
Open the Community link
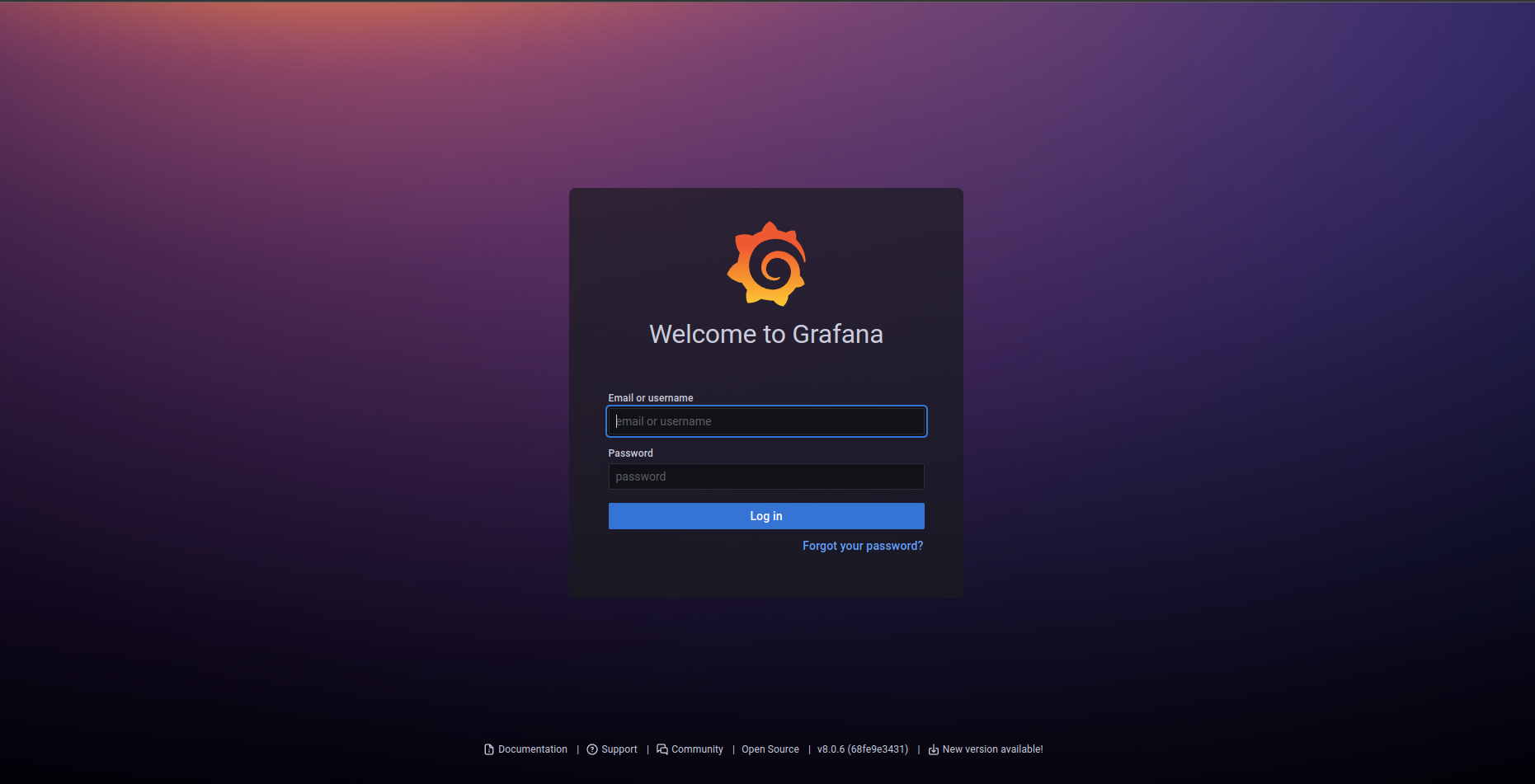click(x=697, y=749)
